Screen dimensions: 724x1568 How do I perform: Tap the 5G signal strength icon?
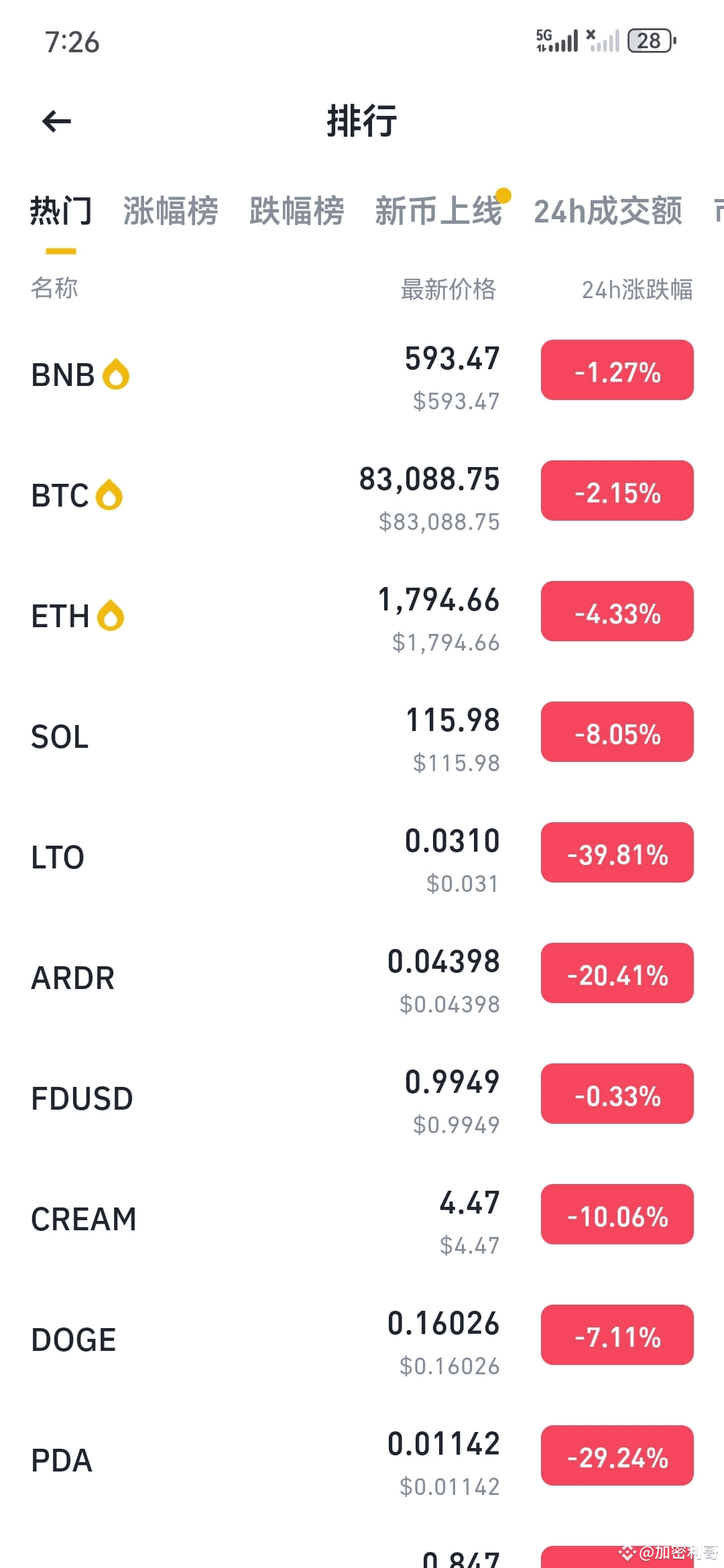click(x=557, y=41)
